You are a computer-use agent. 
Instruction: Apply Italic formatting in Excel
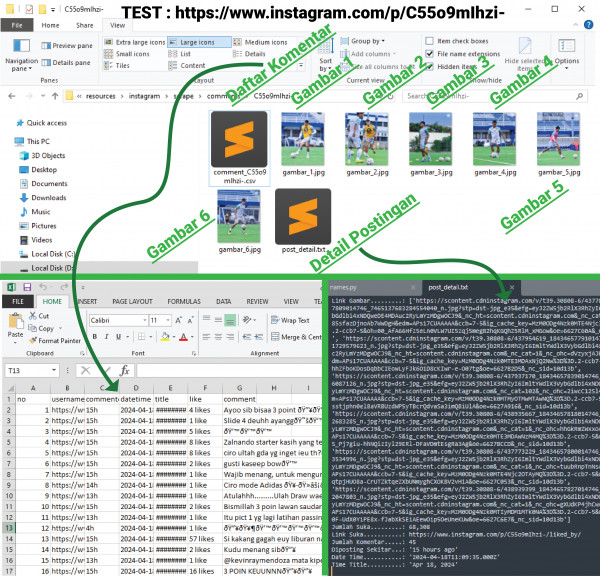106,336
